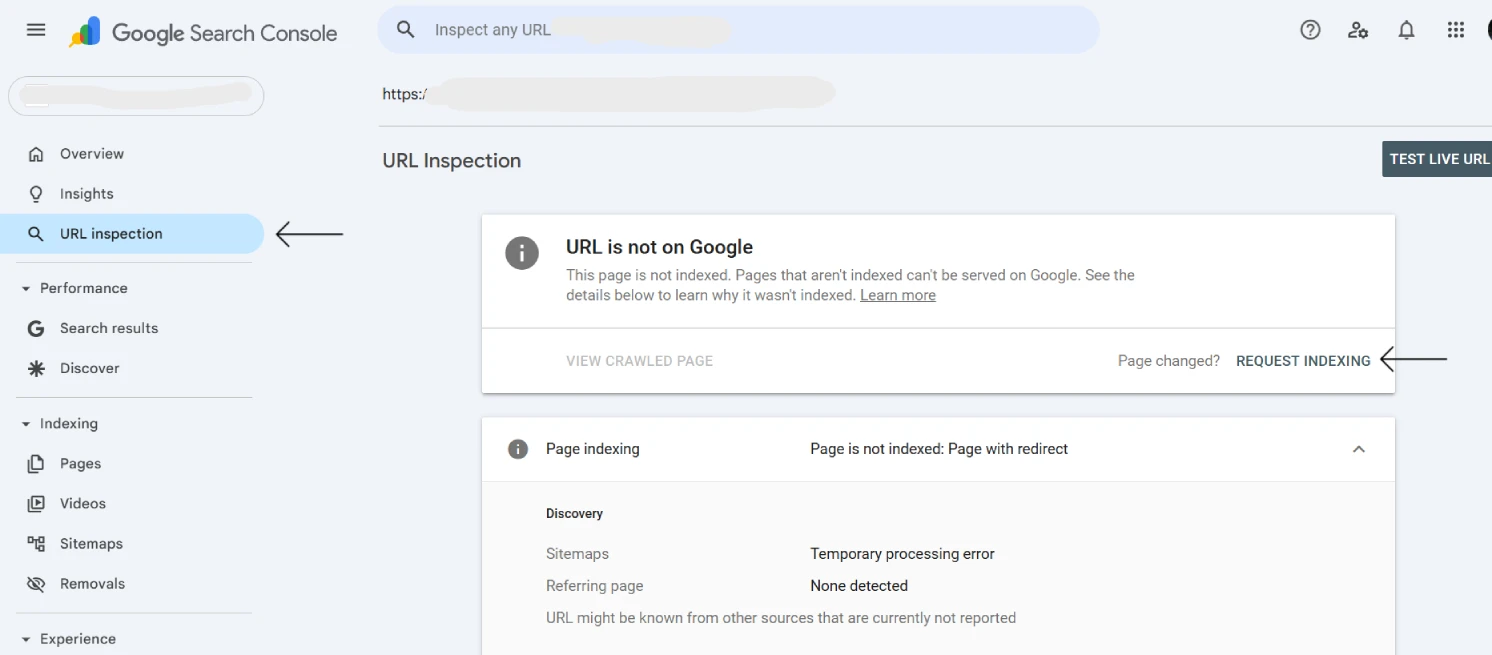Open the notifications bell
1492x655 pixels.
[1406, 29]
